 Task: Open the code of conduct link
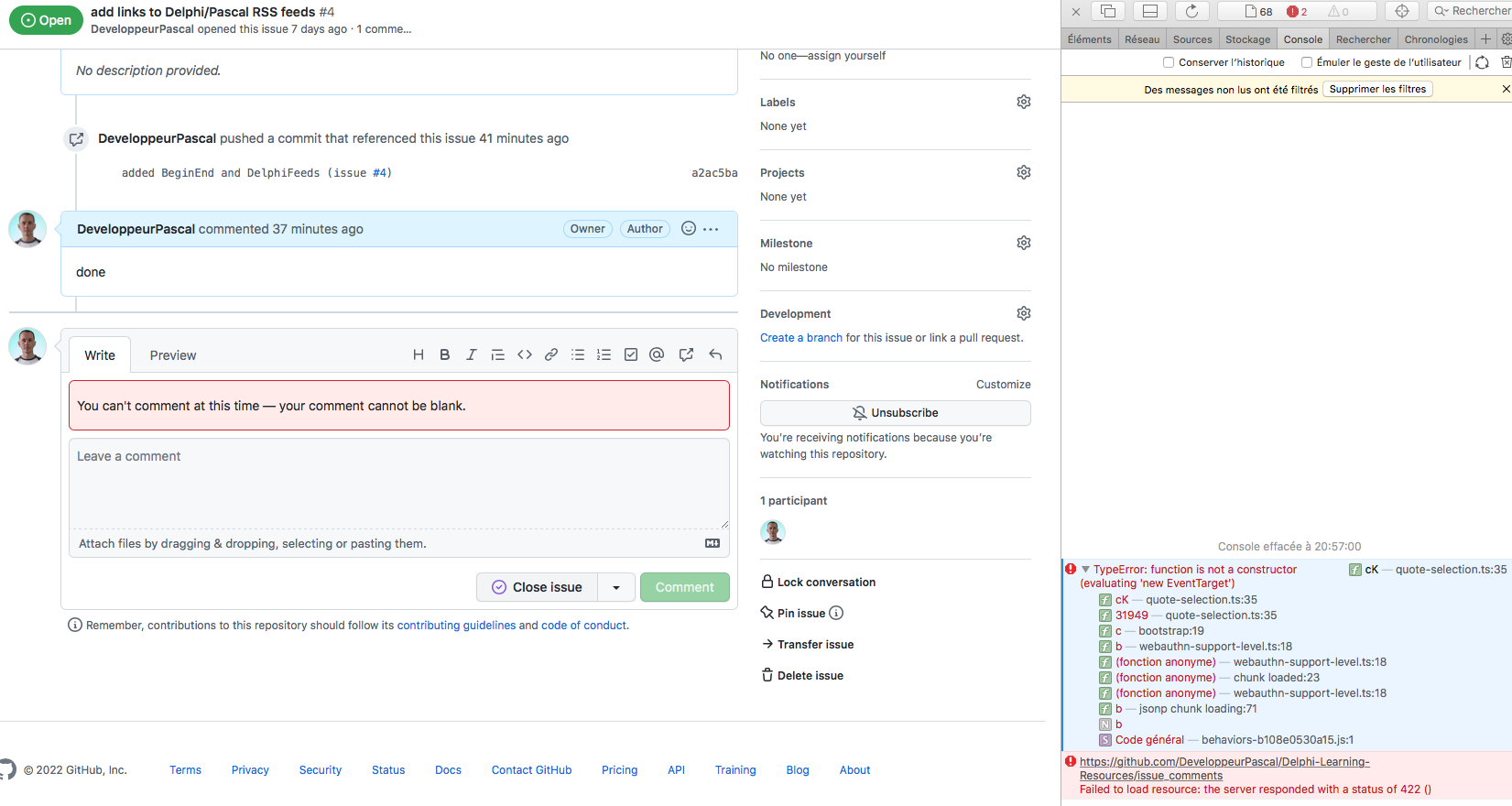(584, 626)
